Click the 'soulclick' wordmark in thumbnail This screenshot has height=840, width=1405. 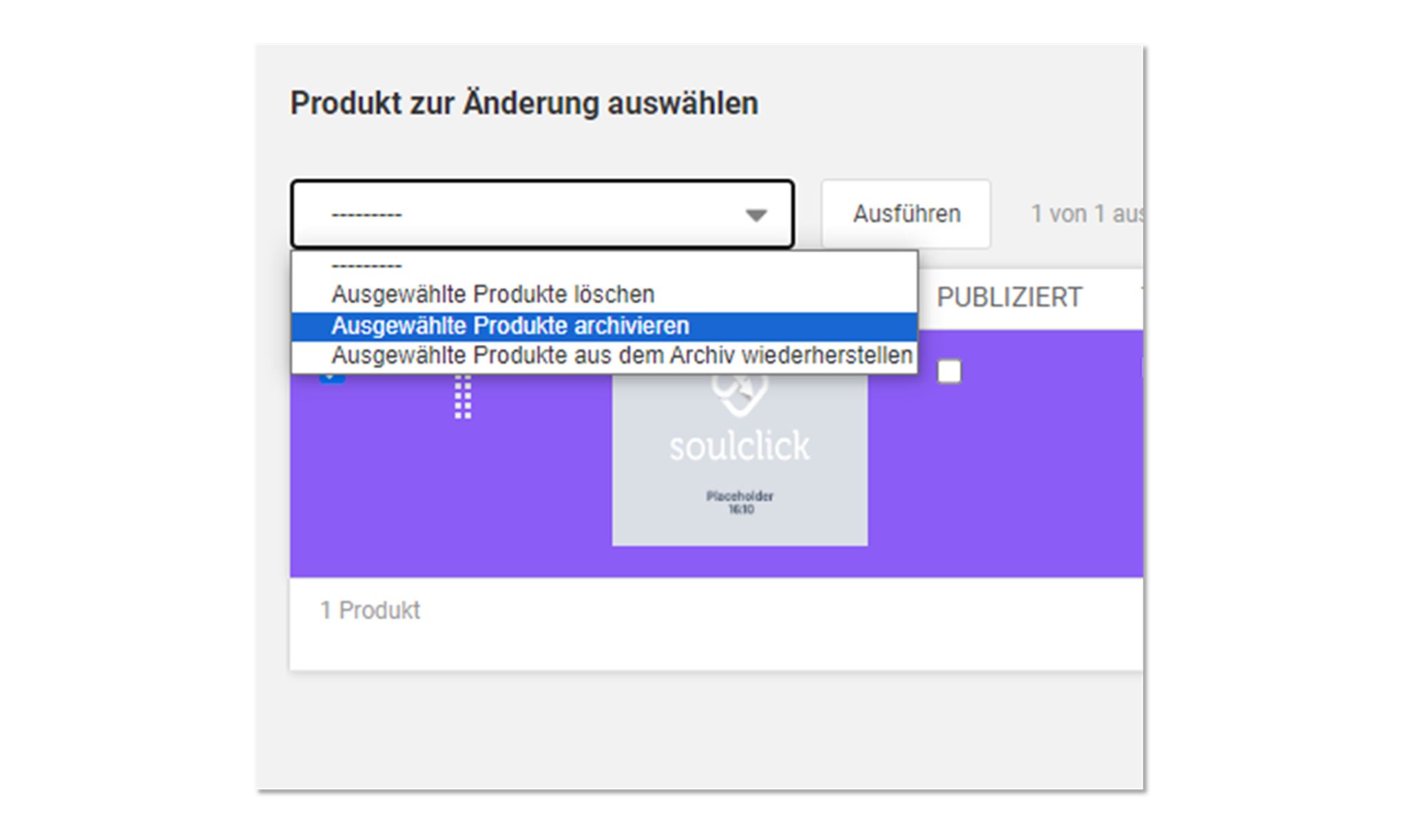[739, 446]
